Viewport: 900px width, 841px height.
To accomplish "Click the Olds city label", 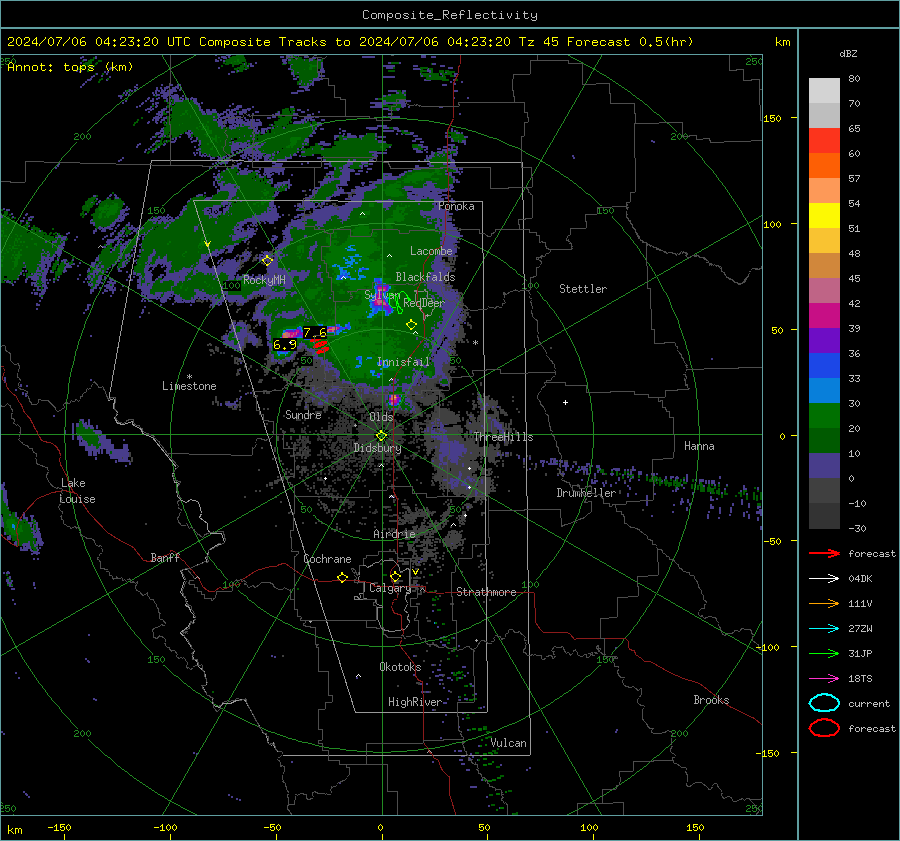I will click(381, 417).
